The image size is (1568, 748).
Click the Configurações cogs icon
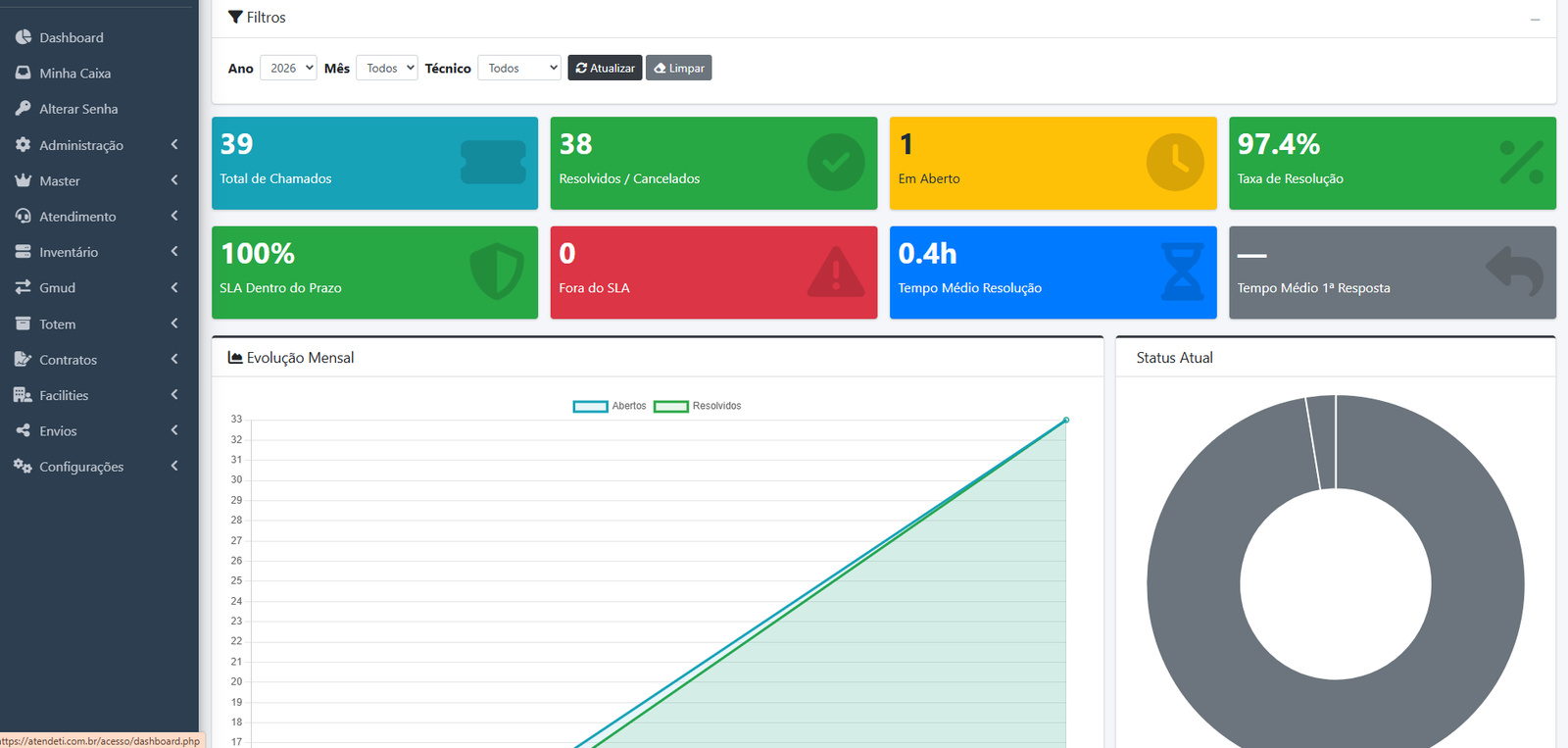tap(24, 467)
